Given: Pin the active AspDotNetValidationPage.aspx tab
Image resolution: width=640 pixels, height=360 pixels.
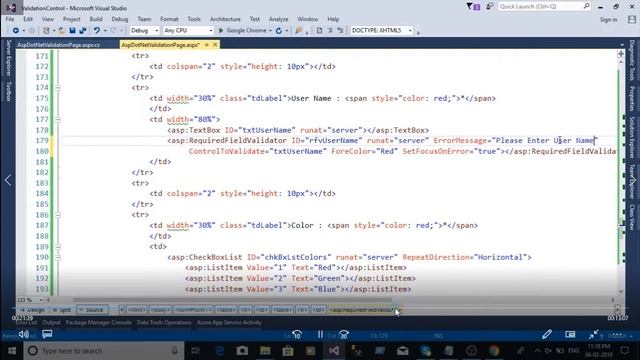Looking at the screenshot, I should [207, 44].
